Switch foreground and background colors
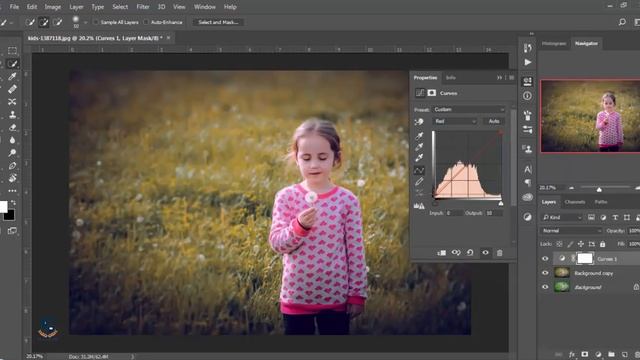The image size is (640, 360). 13,203
